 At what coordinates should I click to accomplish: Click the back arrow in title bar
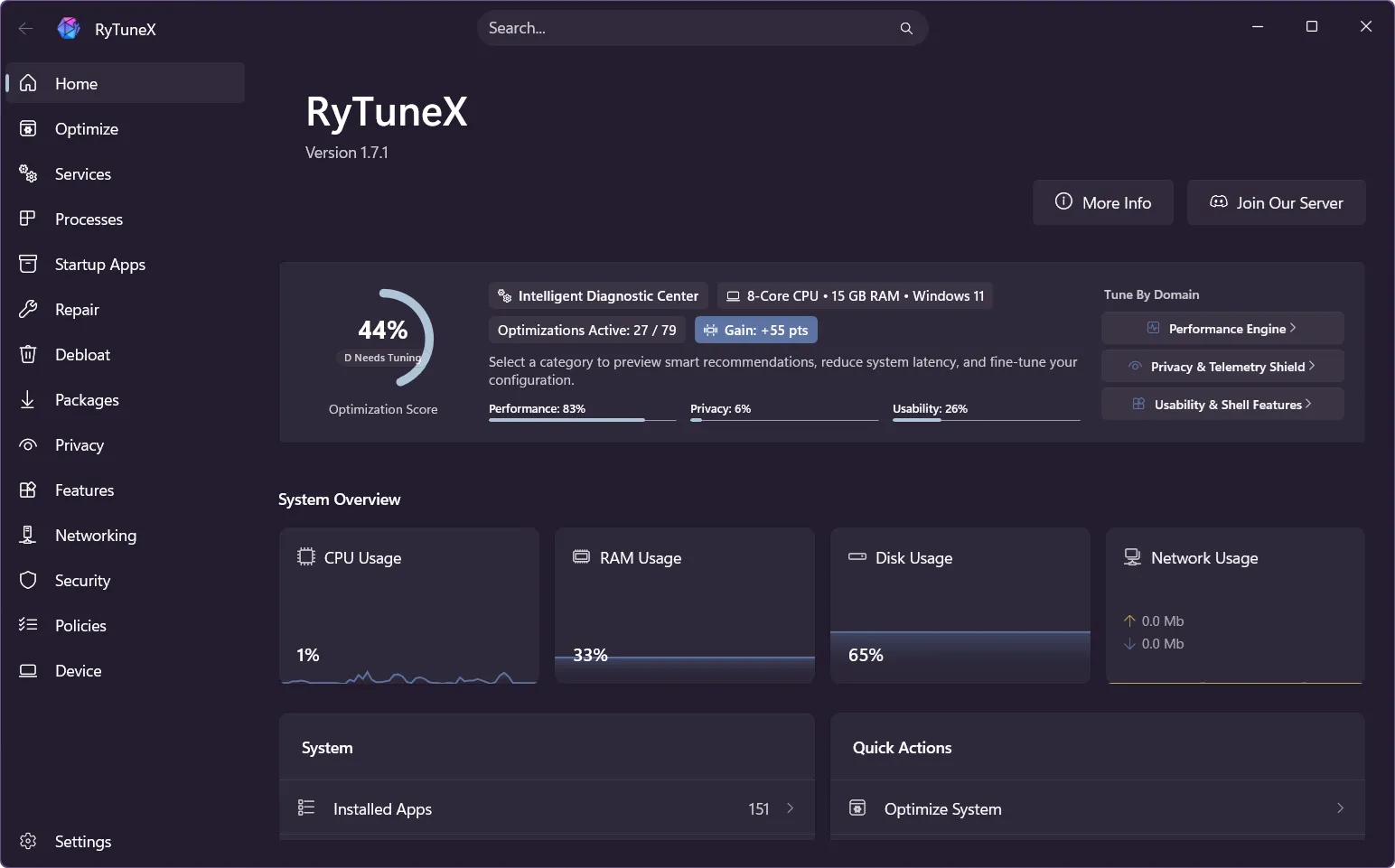click(25, 28)
